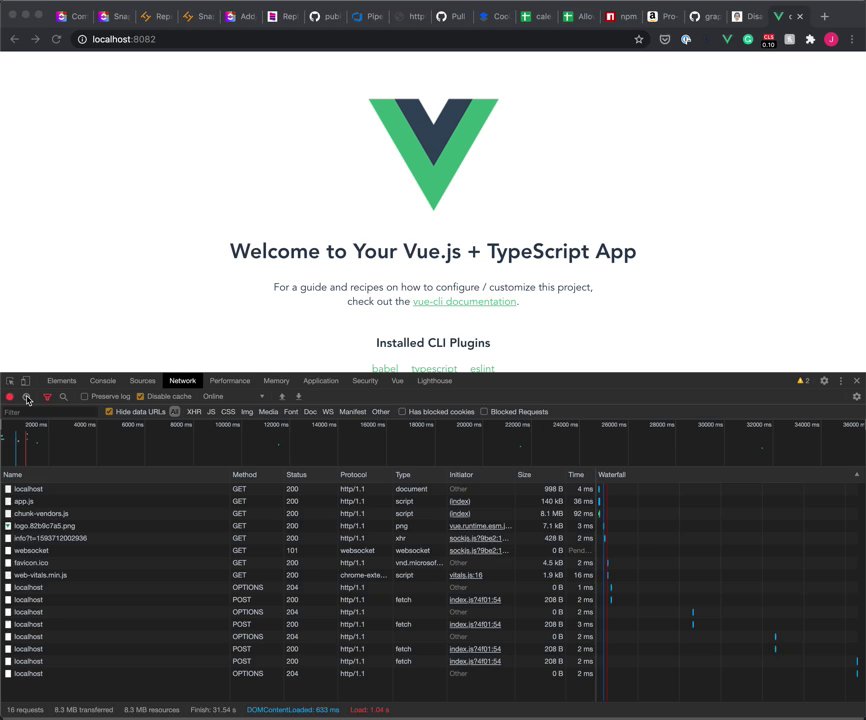The height and width of the screenshot is (720, 866).
Task: Select the favicon.ico request
Action: click(x=298, y=563)
